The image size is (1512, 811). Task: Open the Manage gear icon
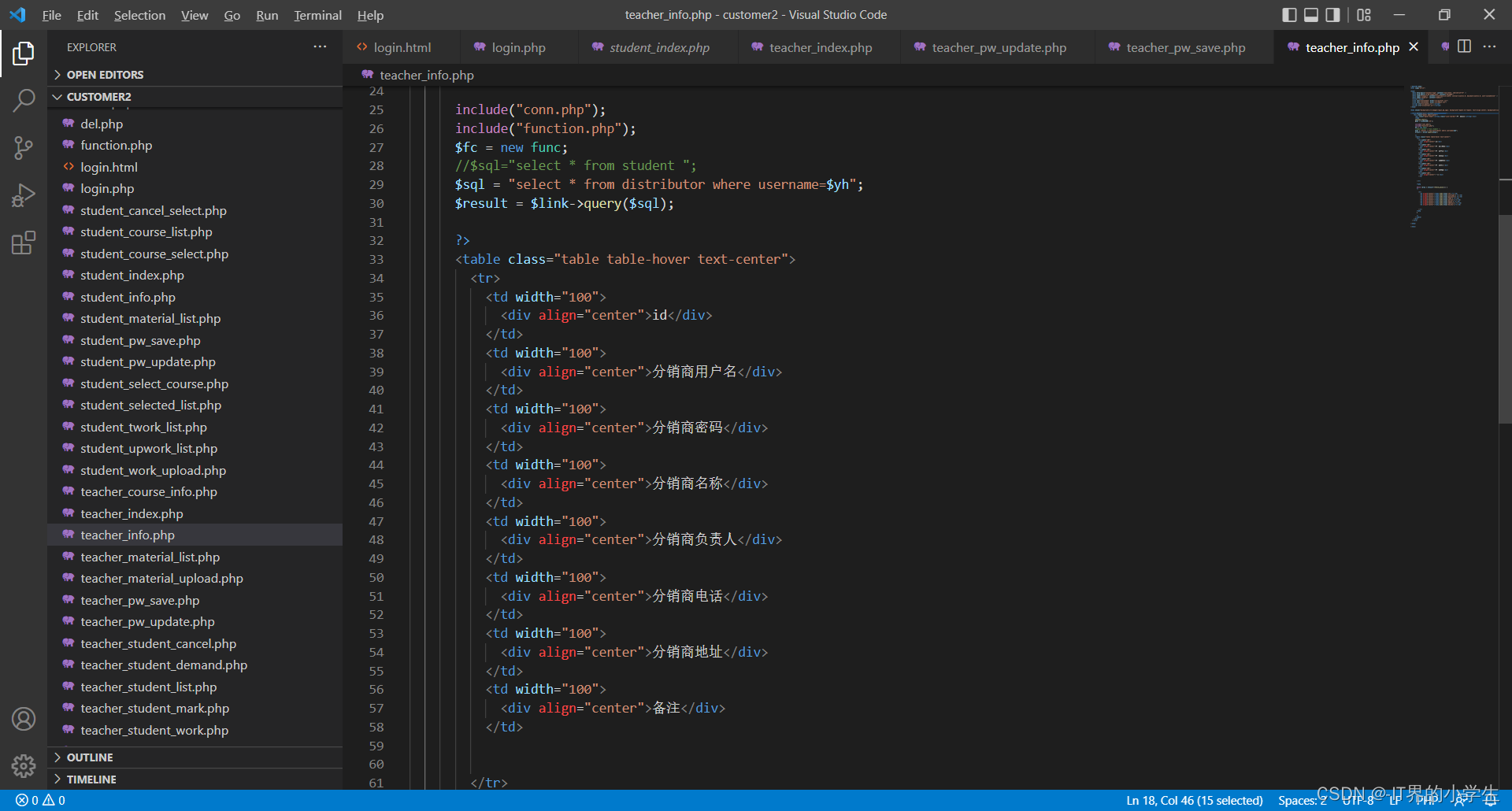[x=24, y=766]
